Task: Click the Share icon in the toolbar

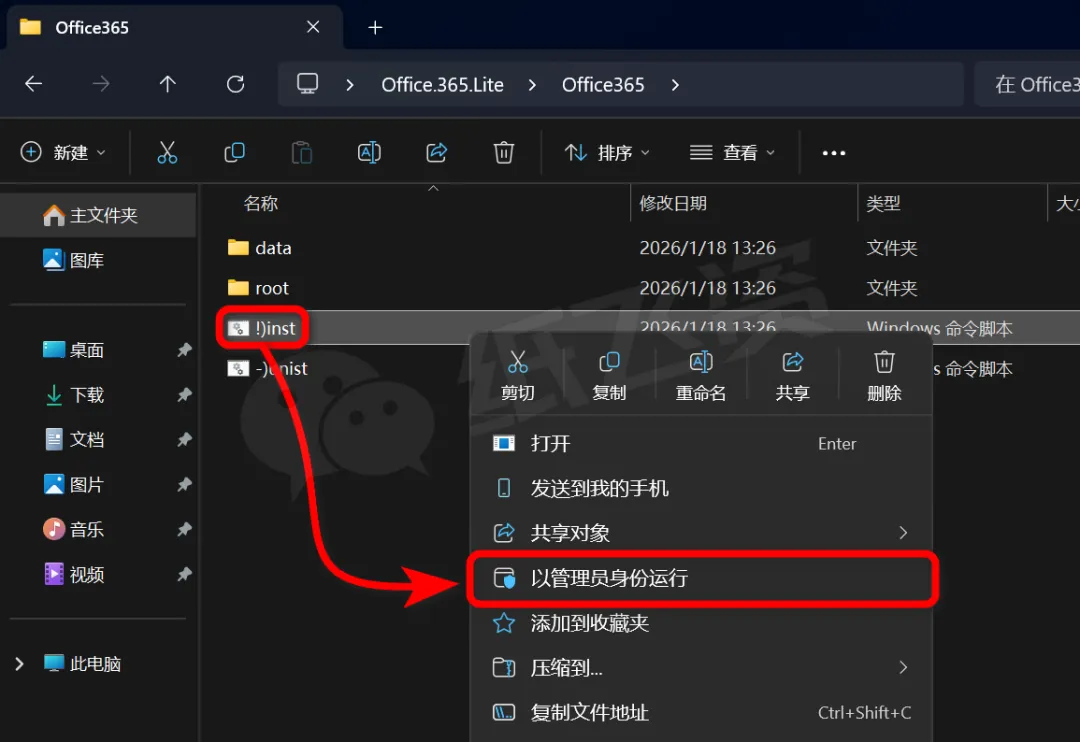Action: pos(437,152)
